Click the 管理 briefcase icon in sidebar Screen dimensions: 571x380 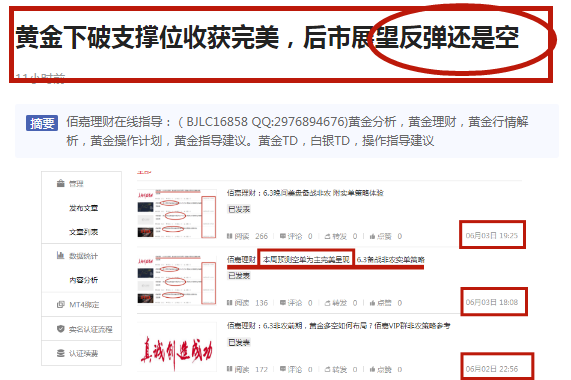61,183
